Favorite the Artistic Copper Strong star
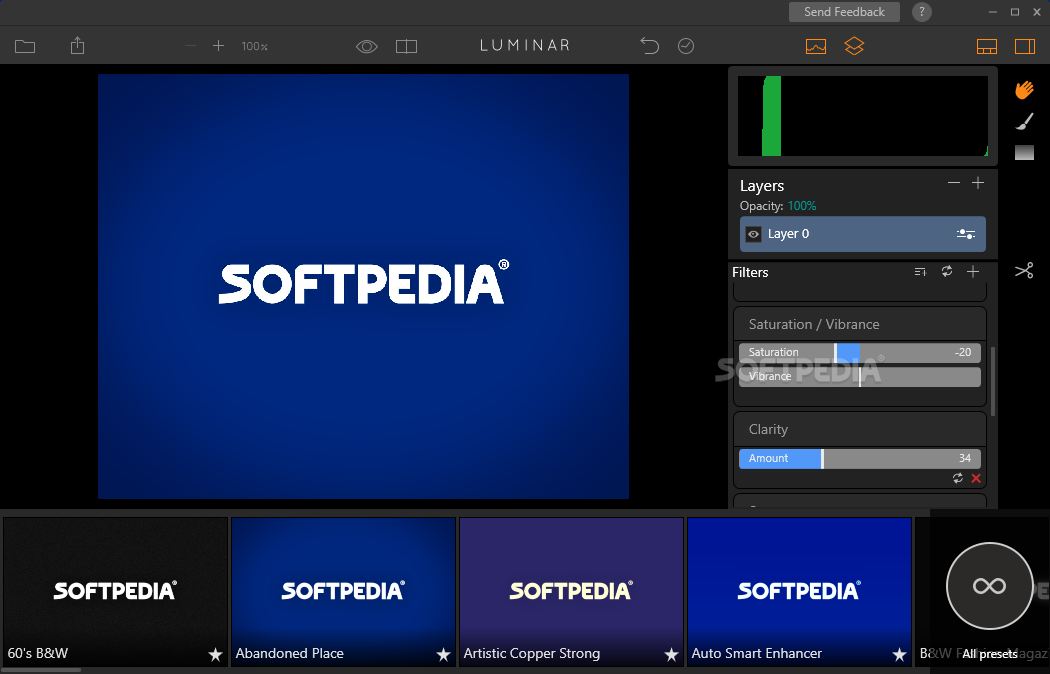 pyautogui.click(x=671, y=654)
